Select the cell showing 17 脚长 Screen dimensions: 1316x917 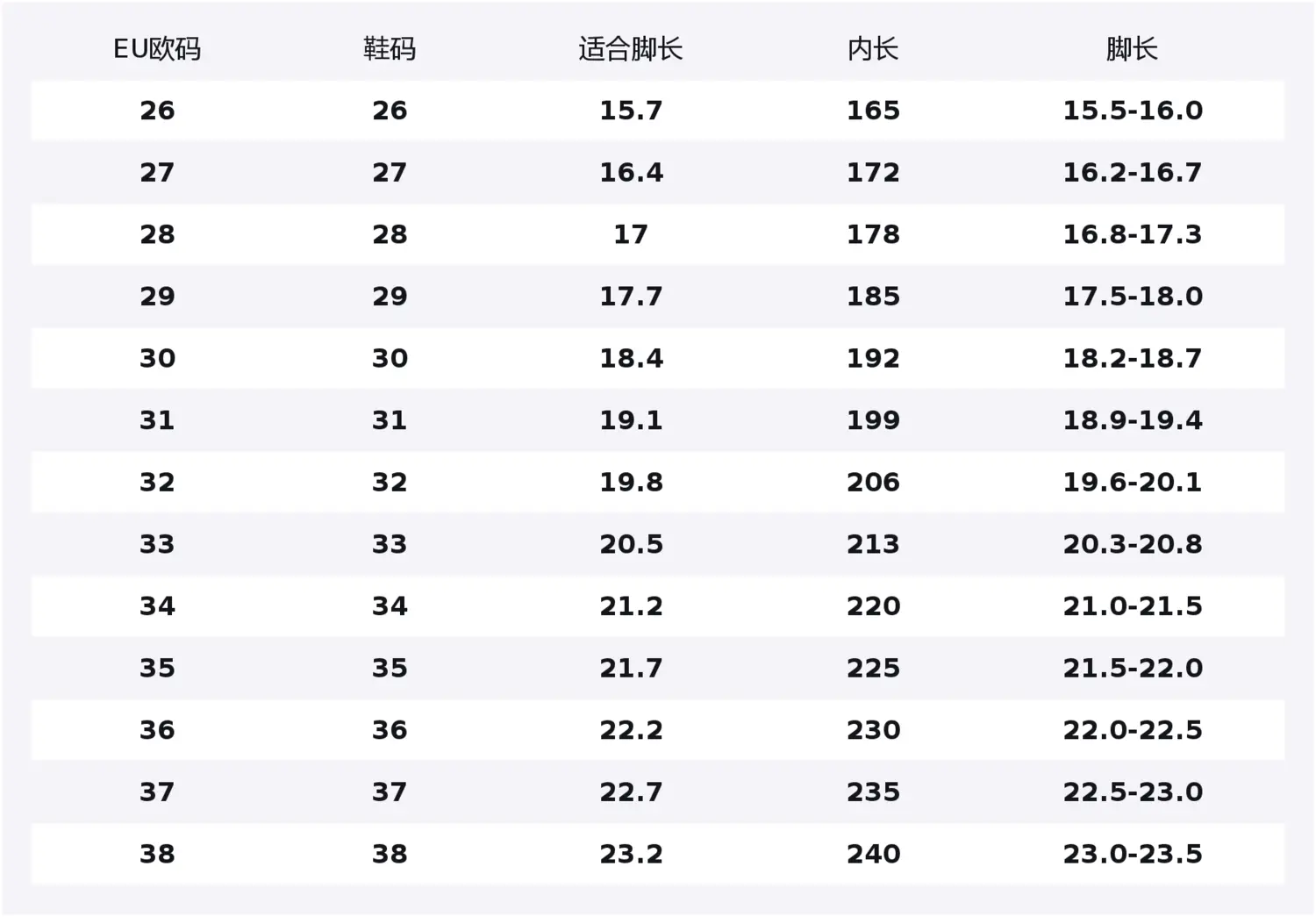click(x=631, y=234)
